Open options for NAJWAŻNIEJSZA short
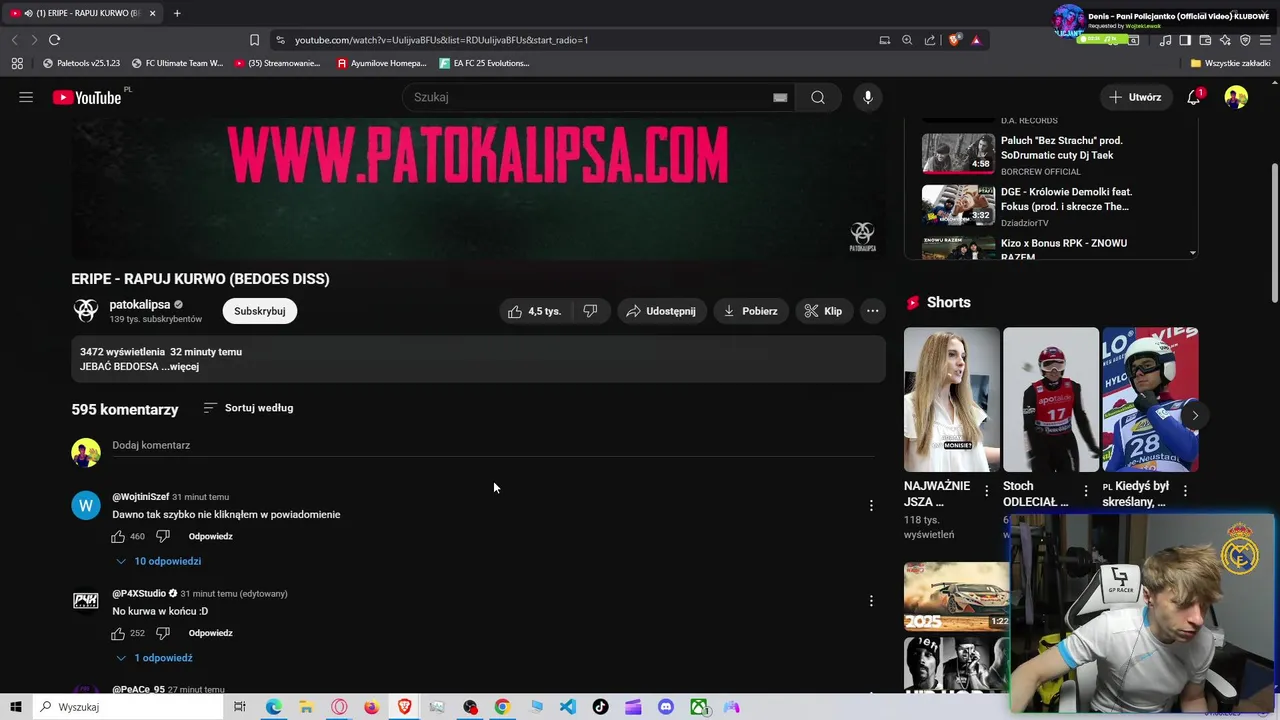Screen dimensions: 1280x720 (x=987, y=491)
